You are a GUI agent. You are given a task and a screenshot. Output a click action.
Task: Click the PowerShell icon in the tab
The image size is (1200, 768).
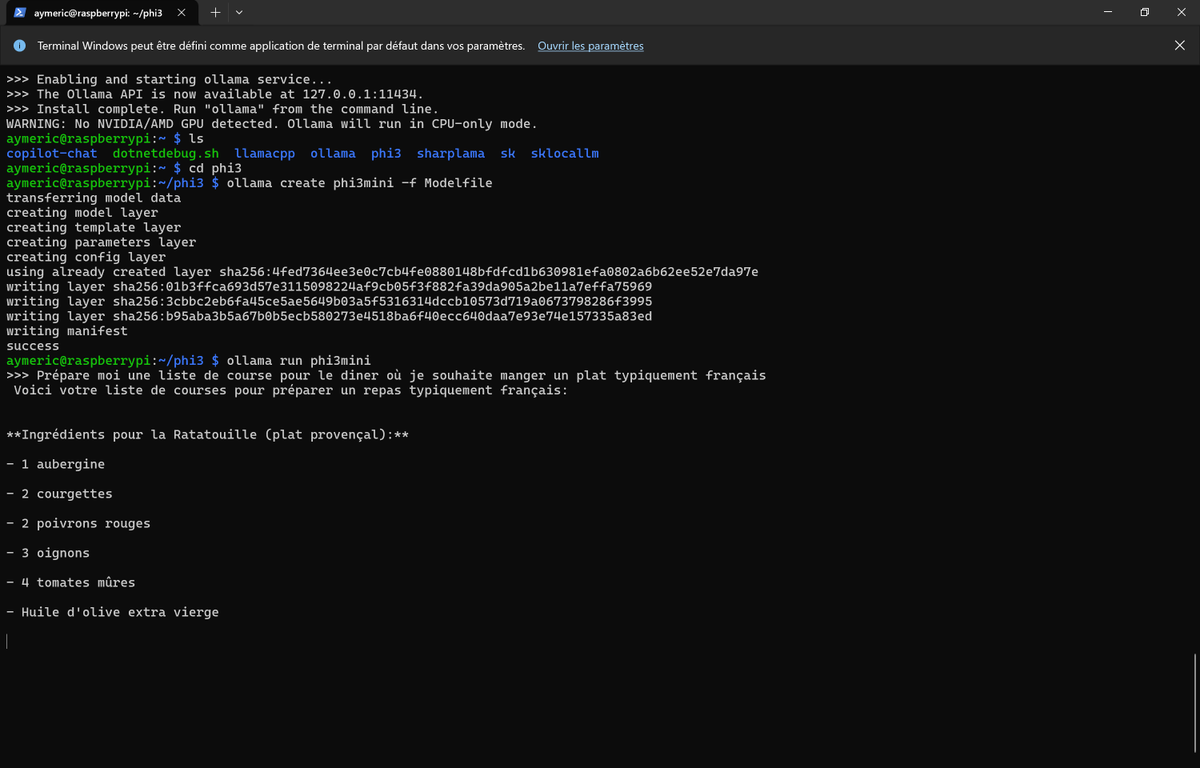(x=20, y=12)
